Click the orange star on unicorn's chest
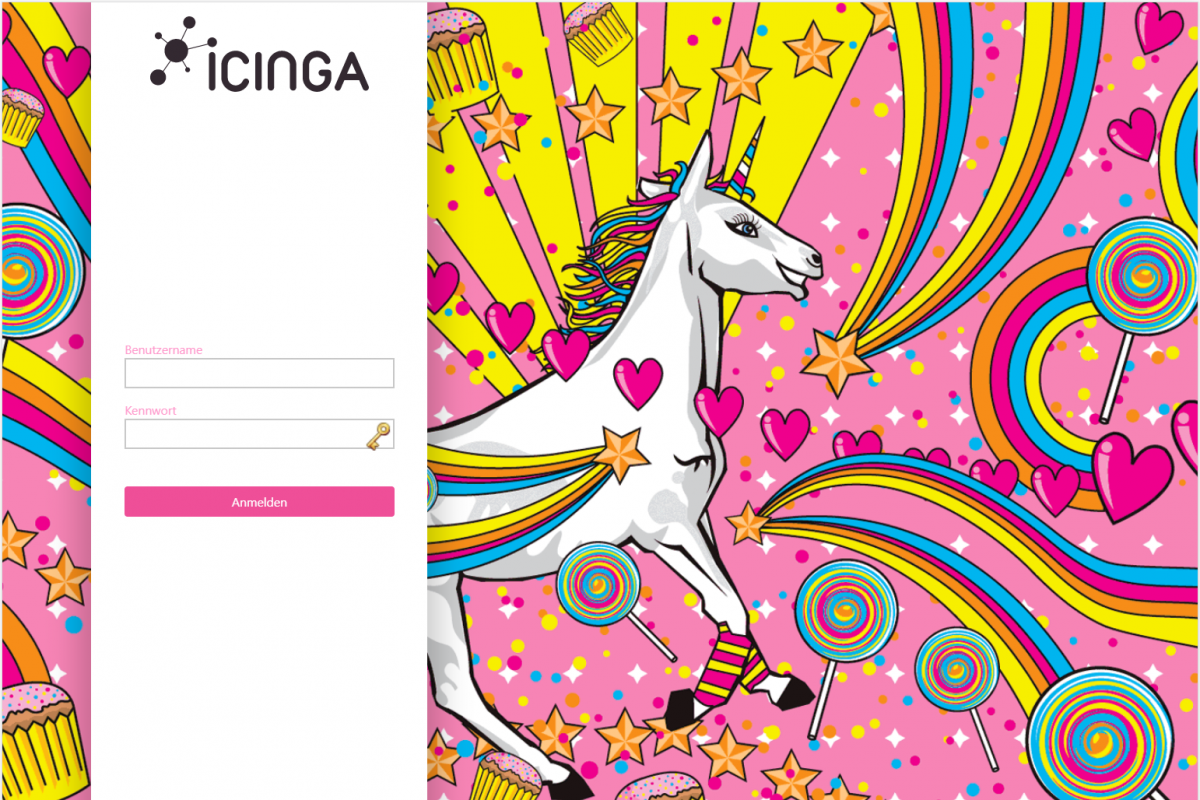This screenshot has width=1200, height=800. [622, 452]
